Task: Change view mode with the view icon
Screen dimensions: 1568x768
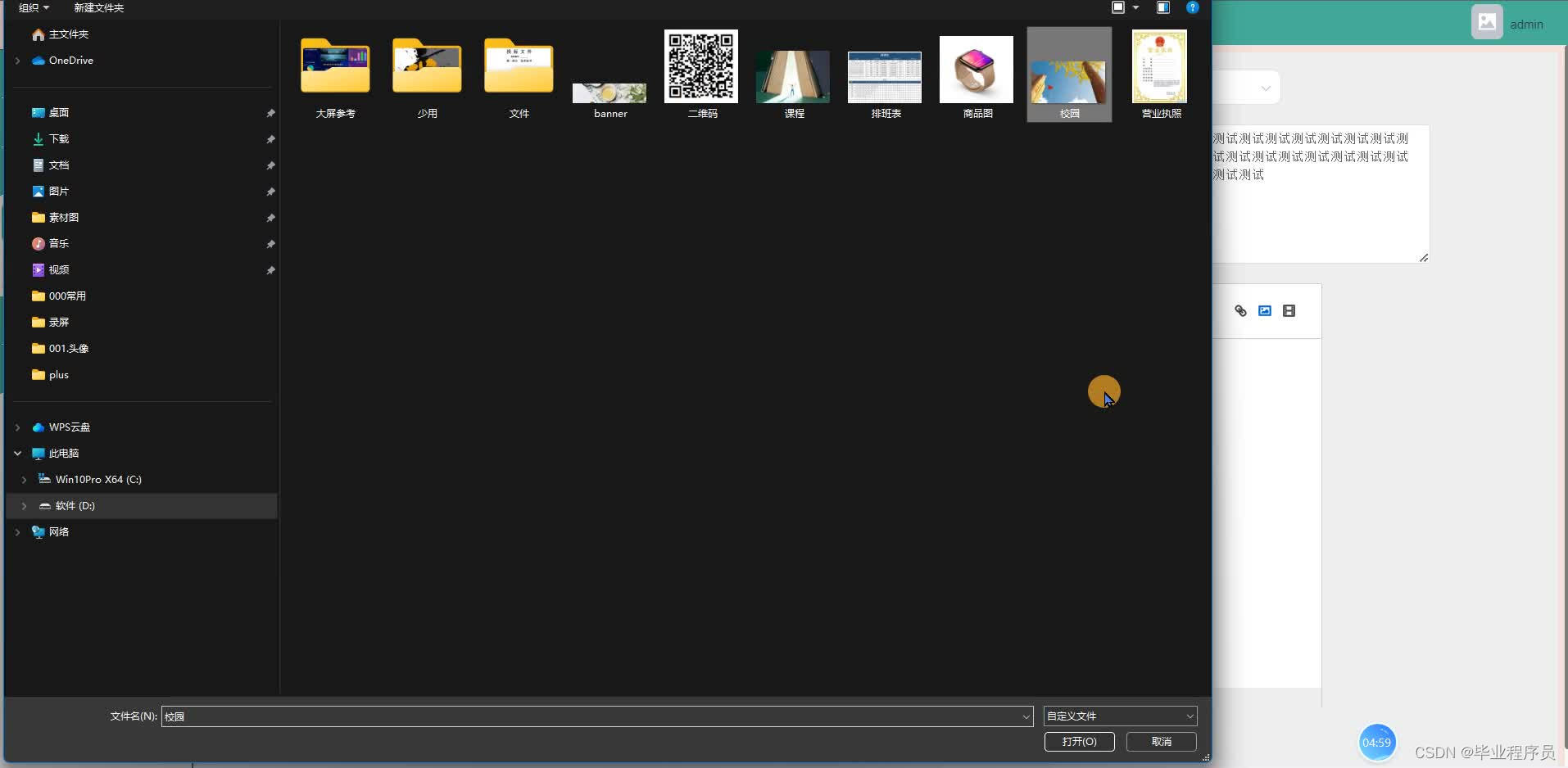Action: [1118, 7]
